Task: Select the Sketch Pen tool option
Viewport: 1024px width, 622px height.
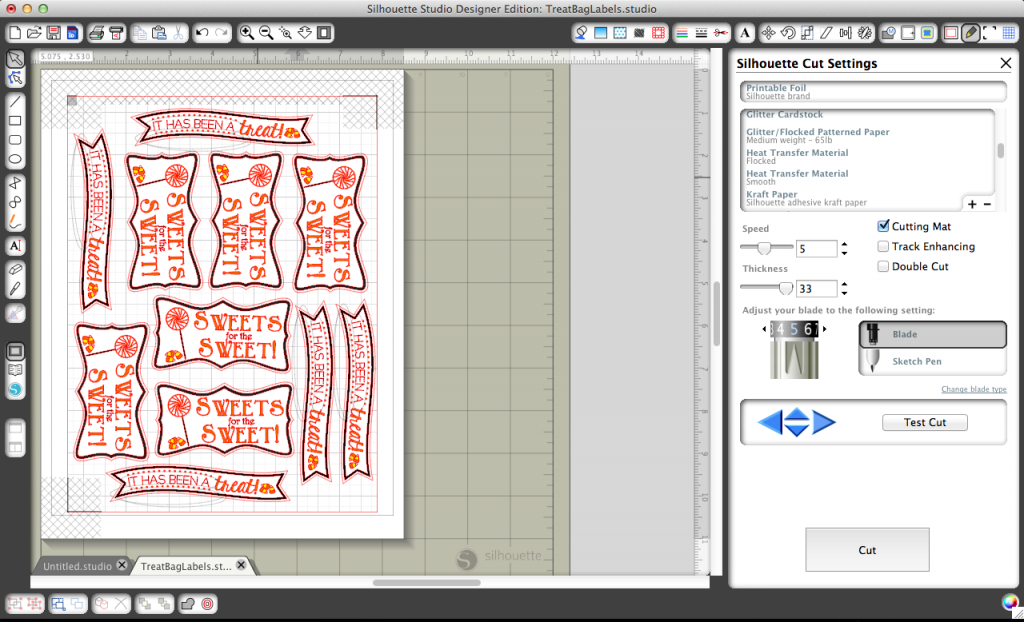Action: [x=932, y=361]
